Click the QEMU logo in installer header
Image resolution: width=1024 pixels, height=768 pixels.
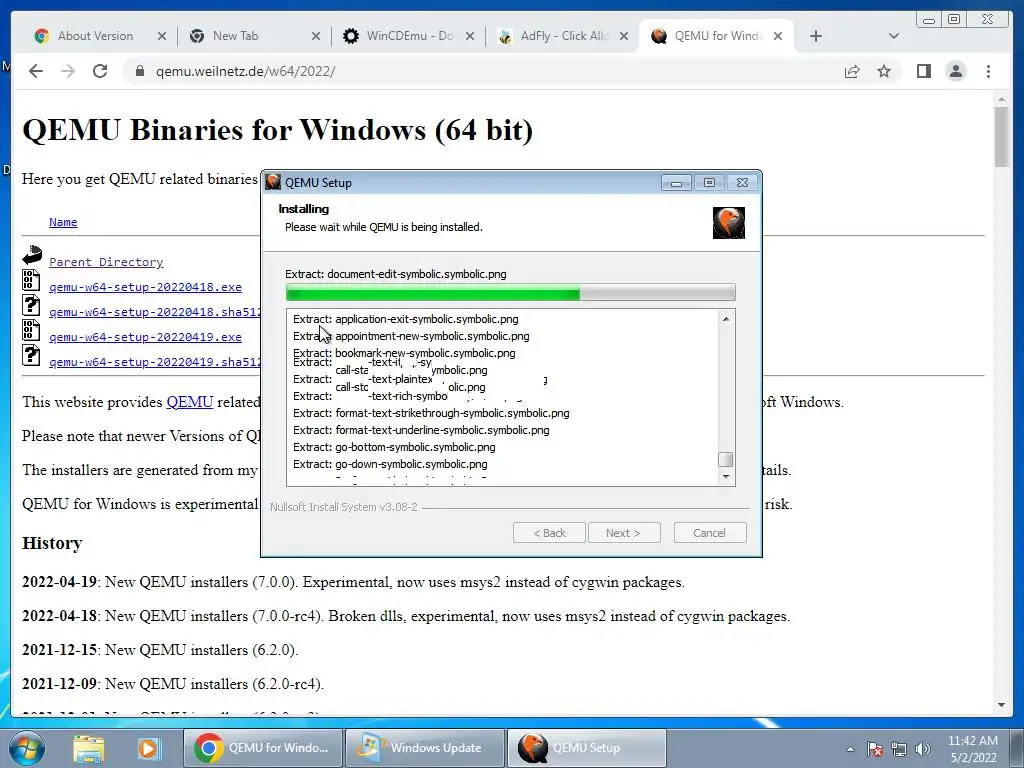coord(729,223)
